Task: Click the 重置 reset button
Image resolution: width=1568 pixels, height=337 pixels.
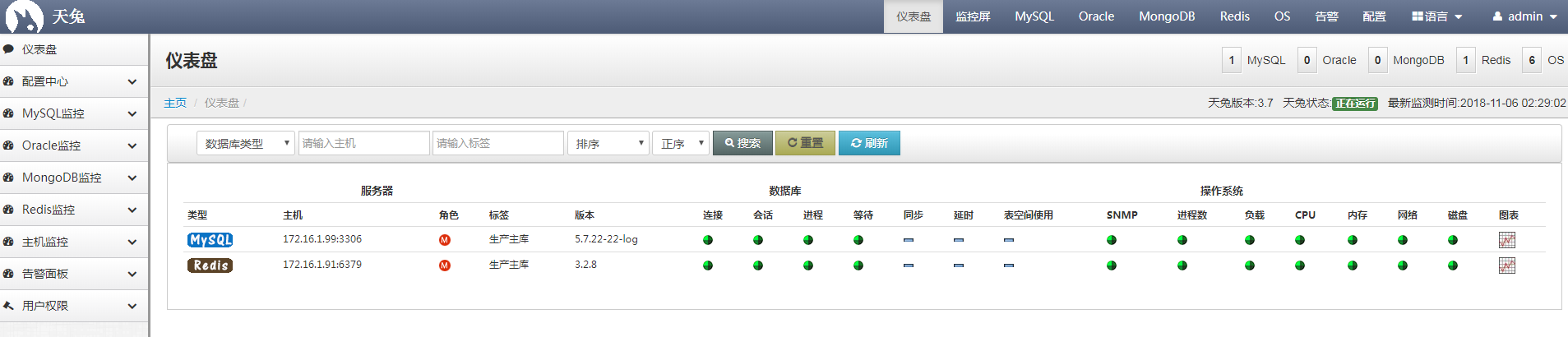Action: pos(806,143)
